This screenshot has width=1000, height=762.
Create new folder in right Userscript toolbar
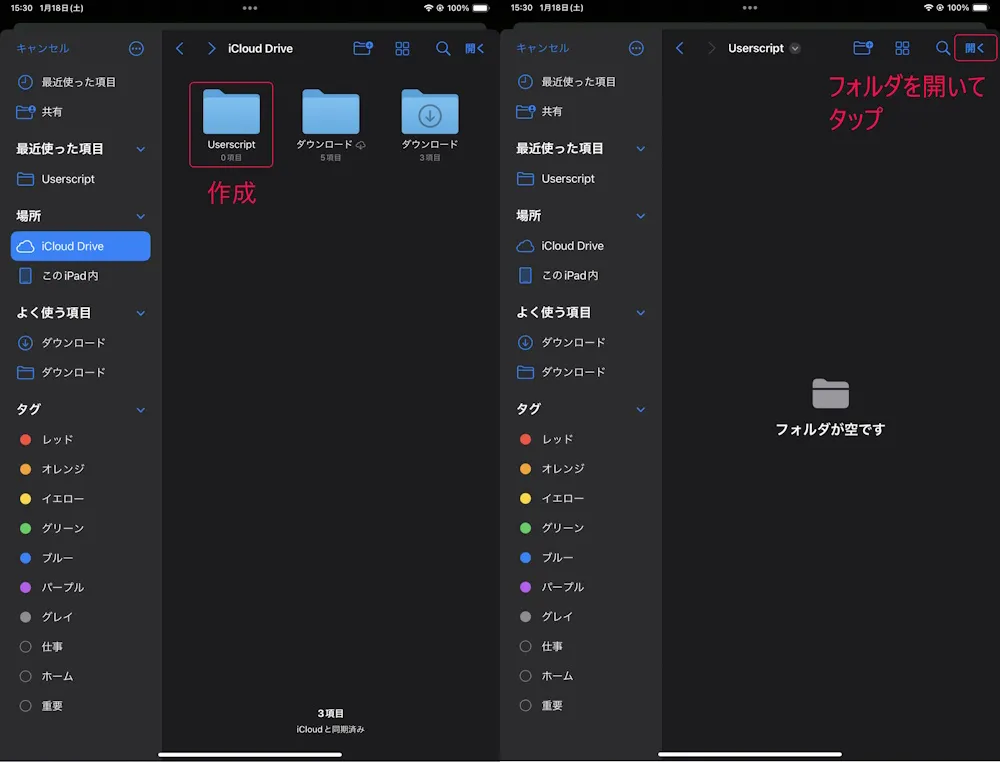863,48
